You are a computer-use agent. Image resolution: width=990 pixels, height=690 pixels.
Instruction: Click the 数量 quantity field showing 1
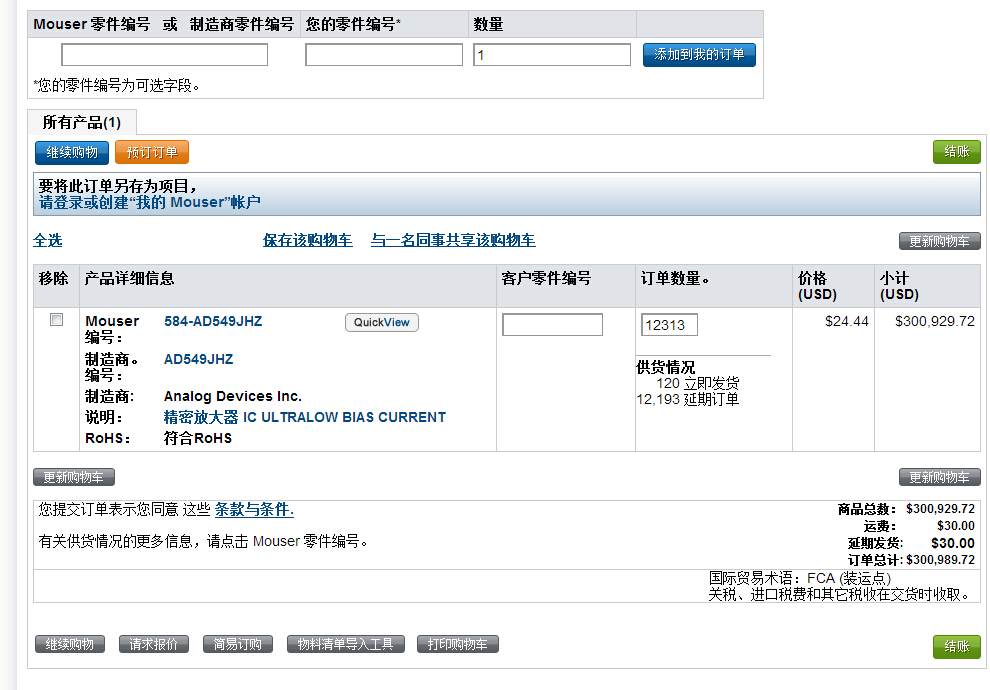coord(552,55)
